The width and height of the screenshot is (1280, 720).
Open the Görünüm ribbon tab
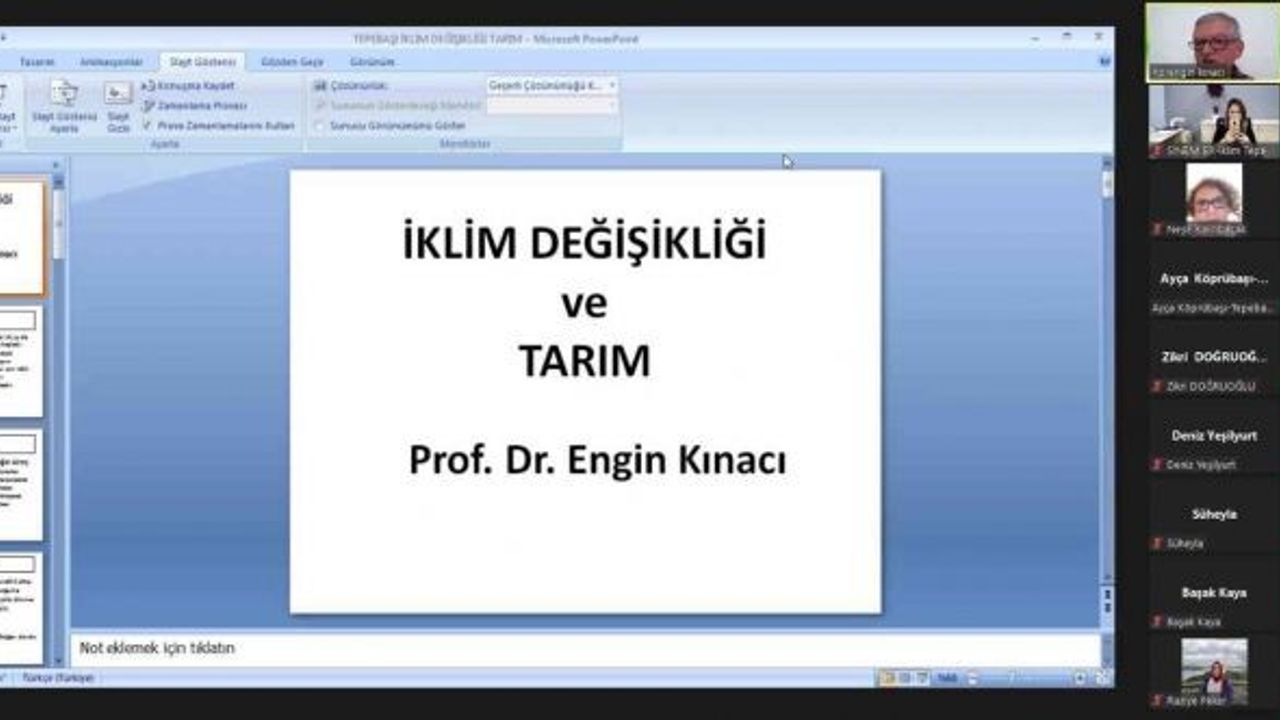pos(372,62)
